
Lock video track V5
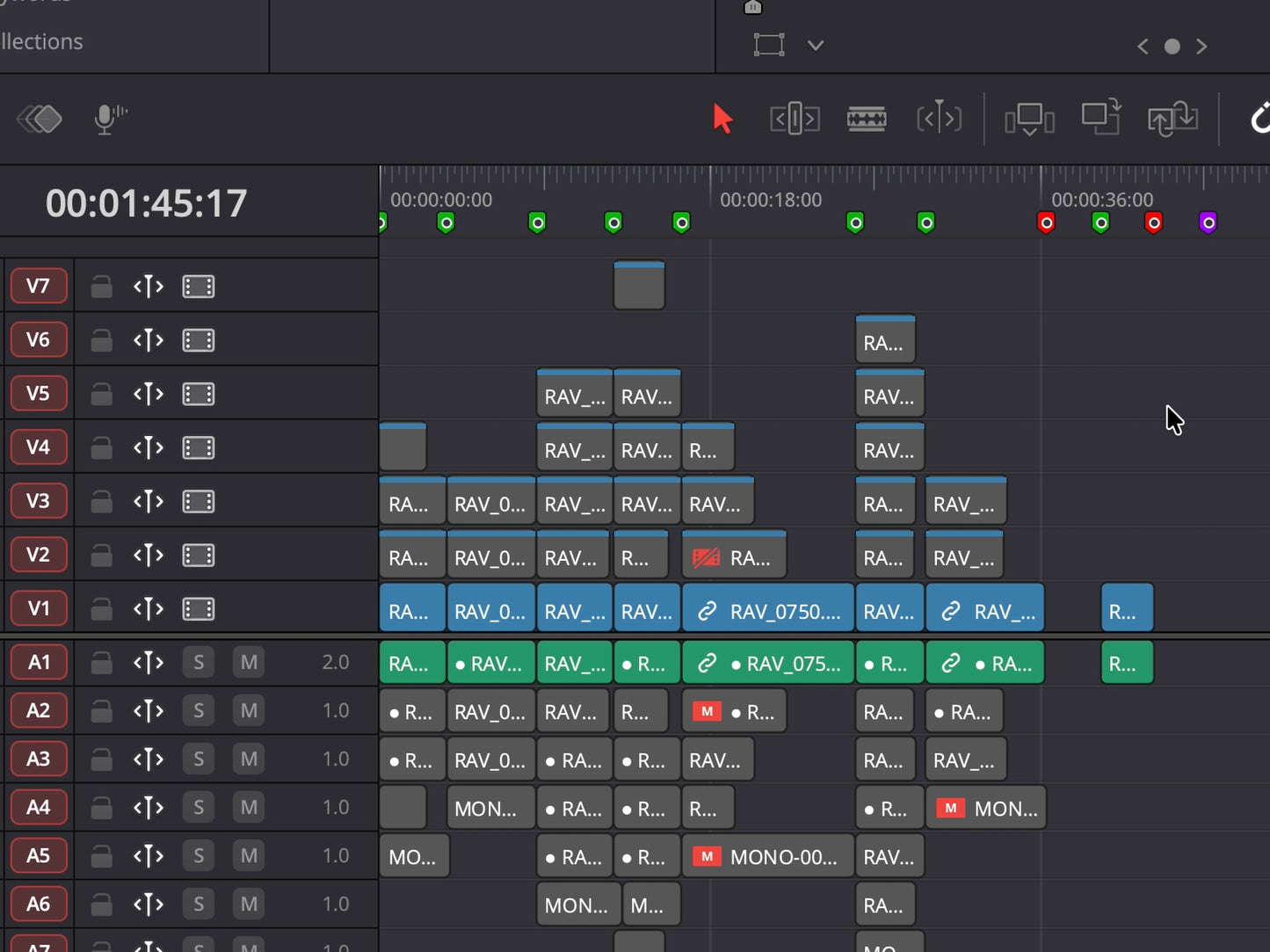coord(102,394)
